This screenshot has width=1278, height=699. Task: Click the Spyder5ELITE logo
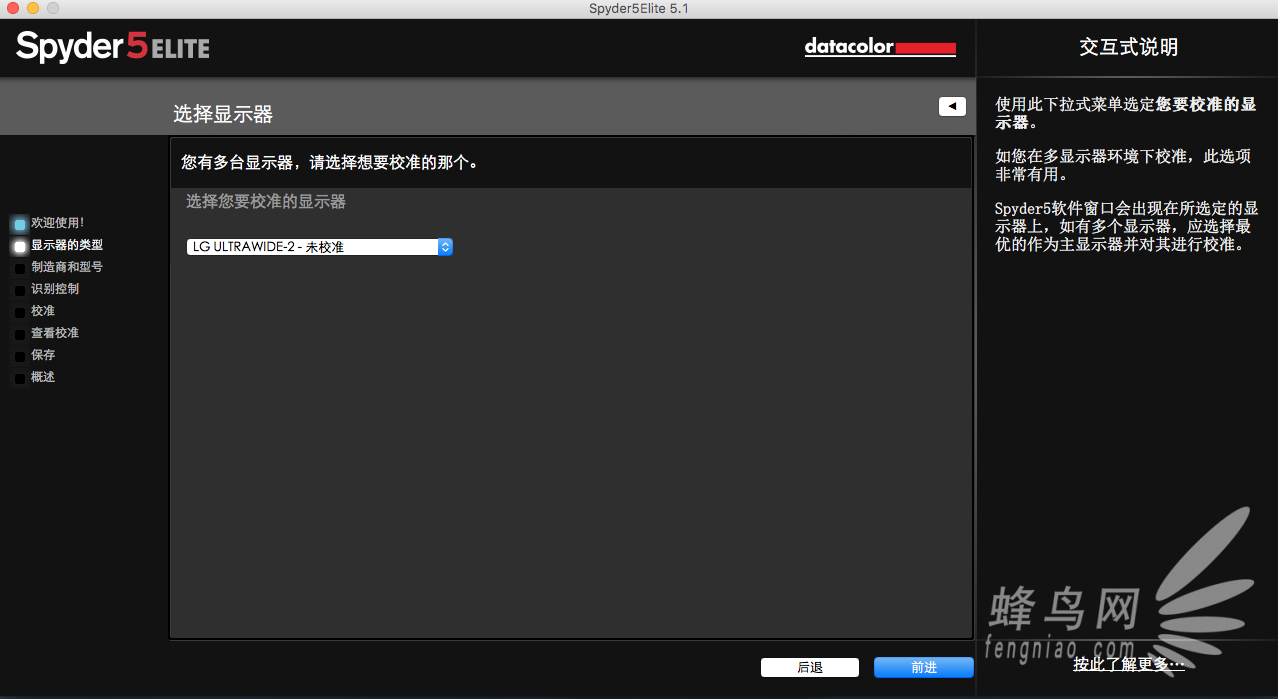[x=113, y=47]
